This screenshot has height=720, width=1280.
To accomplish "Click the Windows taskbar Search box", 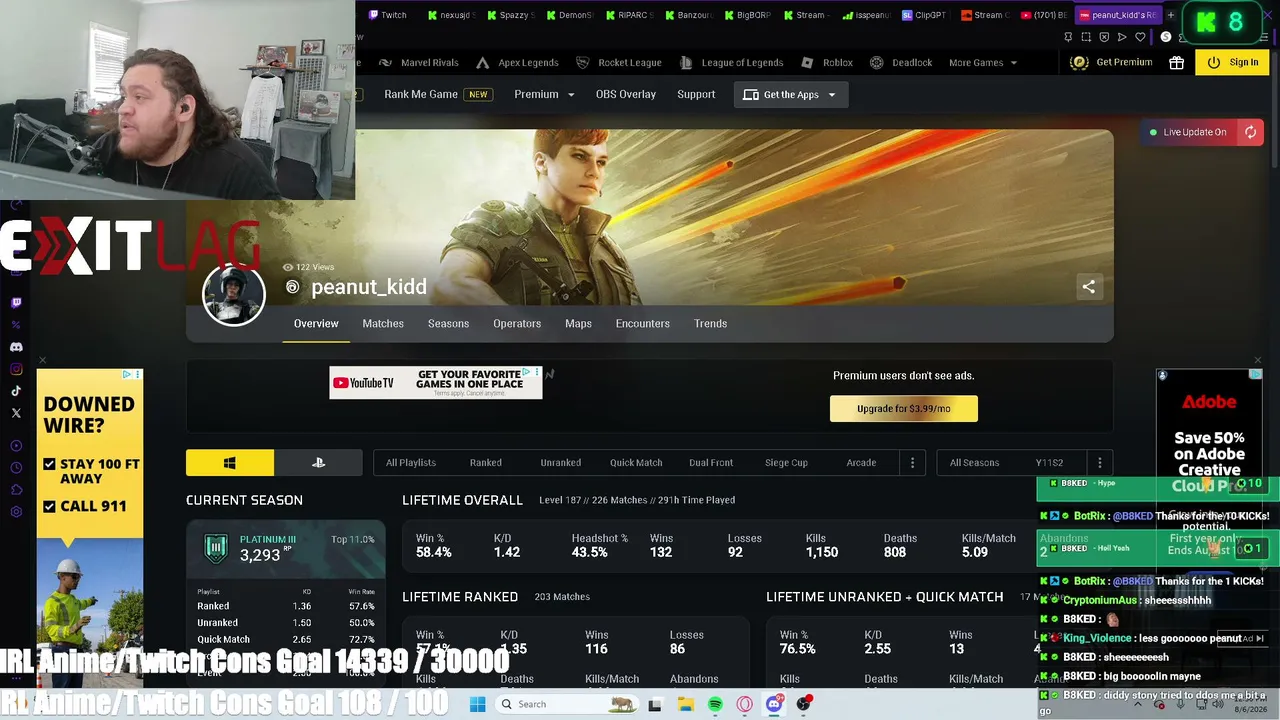I will [567, 704].
